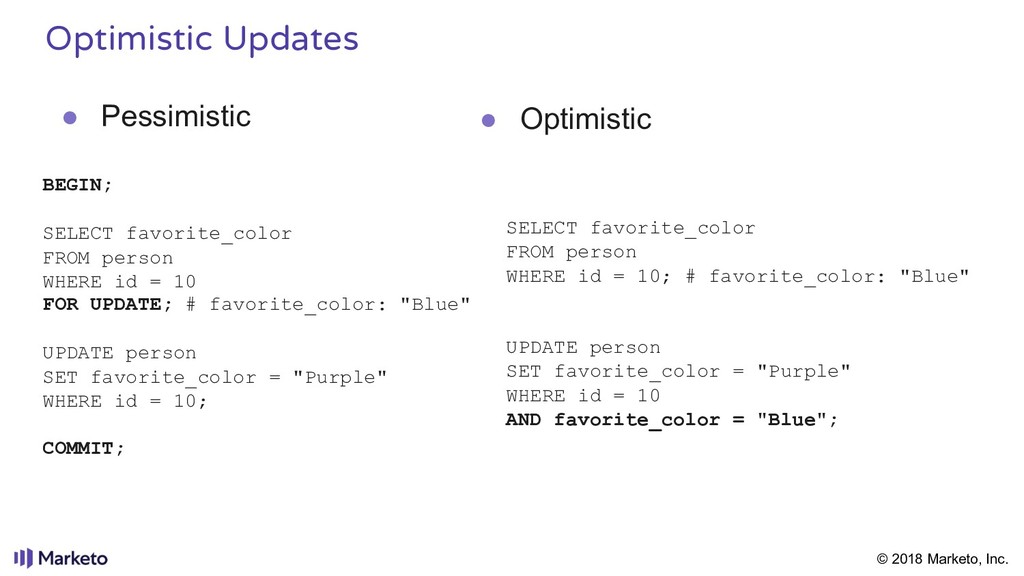The image size is (1024, 576).
Task: Click the bold COMMIT; statement
Action: (x=83, y=448)
